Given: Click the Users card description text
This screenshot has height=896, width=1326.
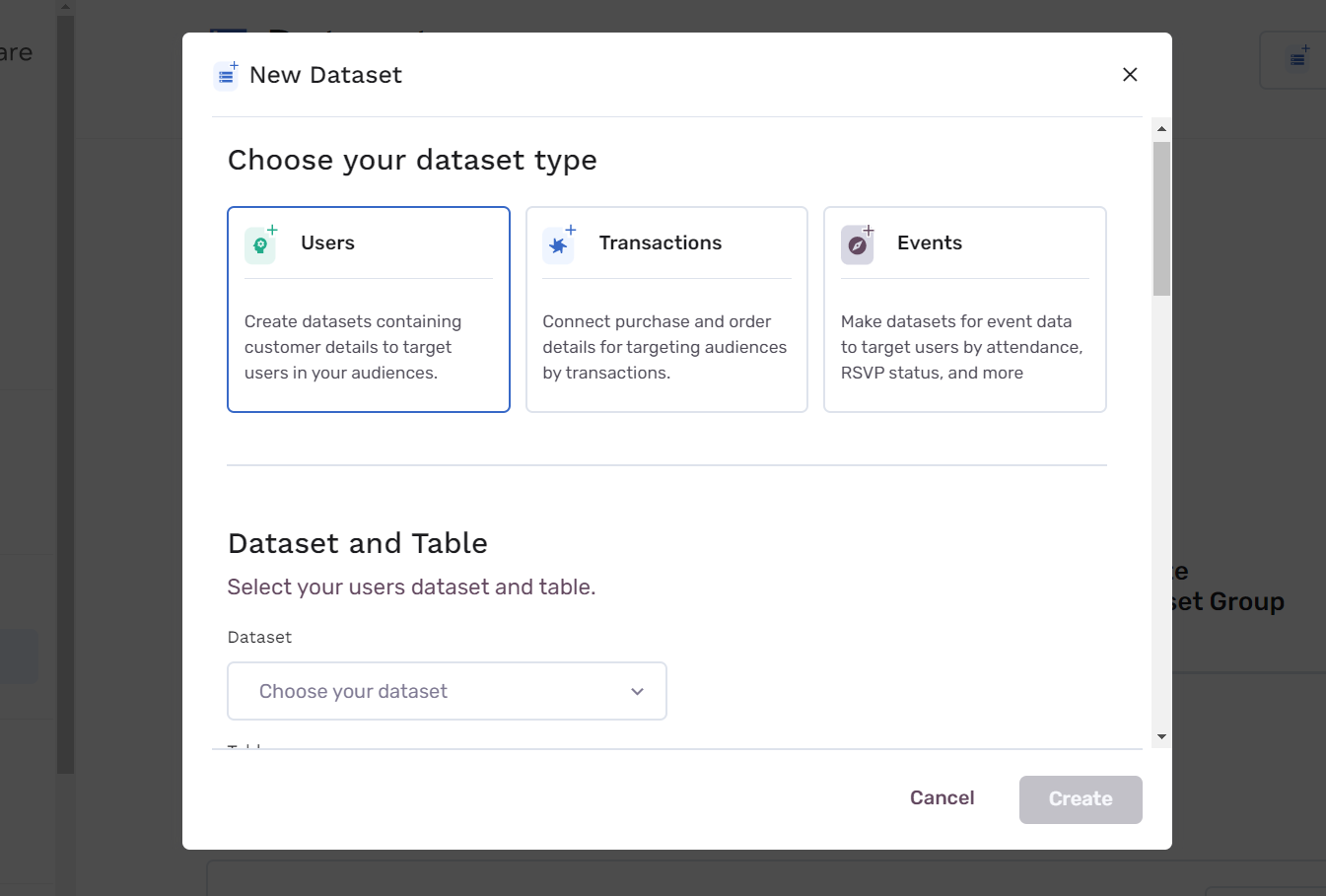Looking at the screenshot, I should click(353, 347).
